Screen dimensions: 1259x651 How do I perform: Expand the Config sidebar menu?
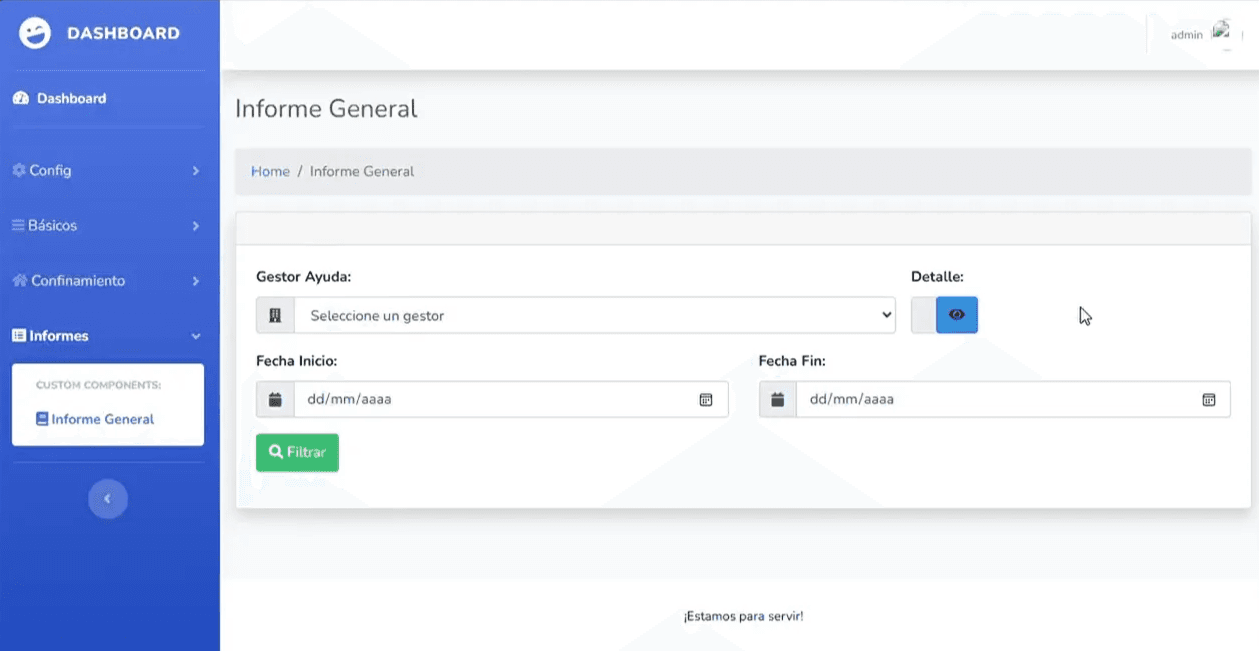106,171
